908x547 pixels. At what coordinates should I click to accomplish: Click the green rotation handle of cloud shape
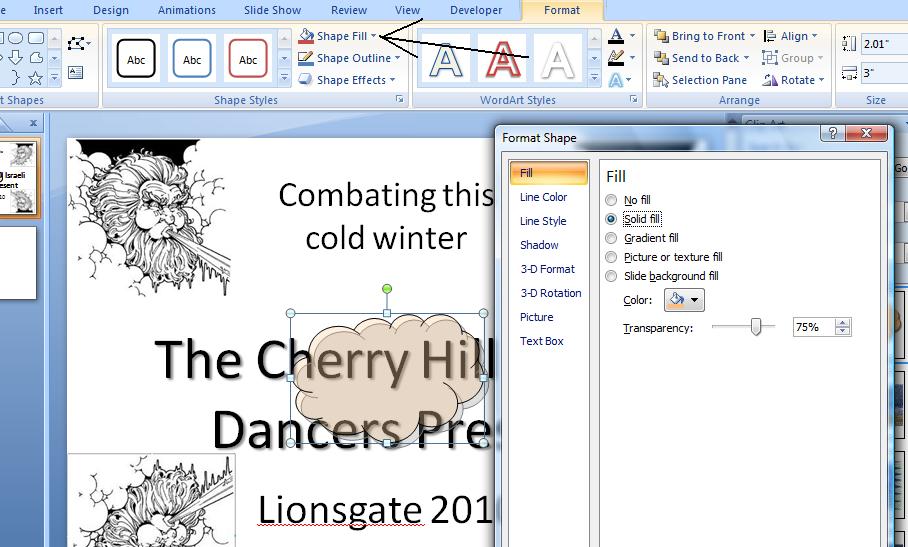click(387, 289)
